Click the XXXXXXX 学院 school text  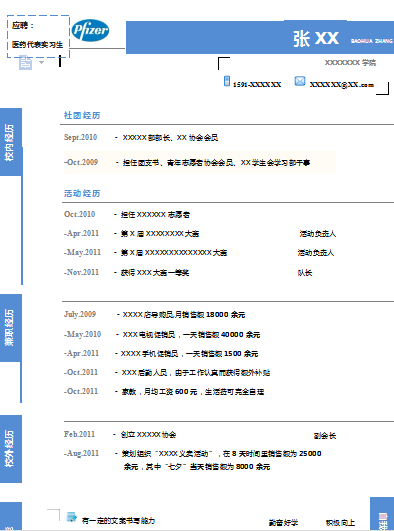point(350,63)
